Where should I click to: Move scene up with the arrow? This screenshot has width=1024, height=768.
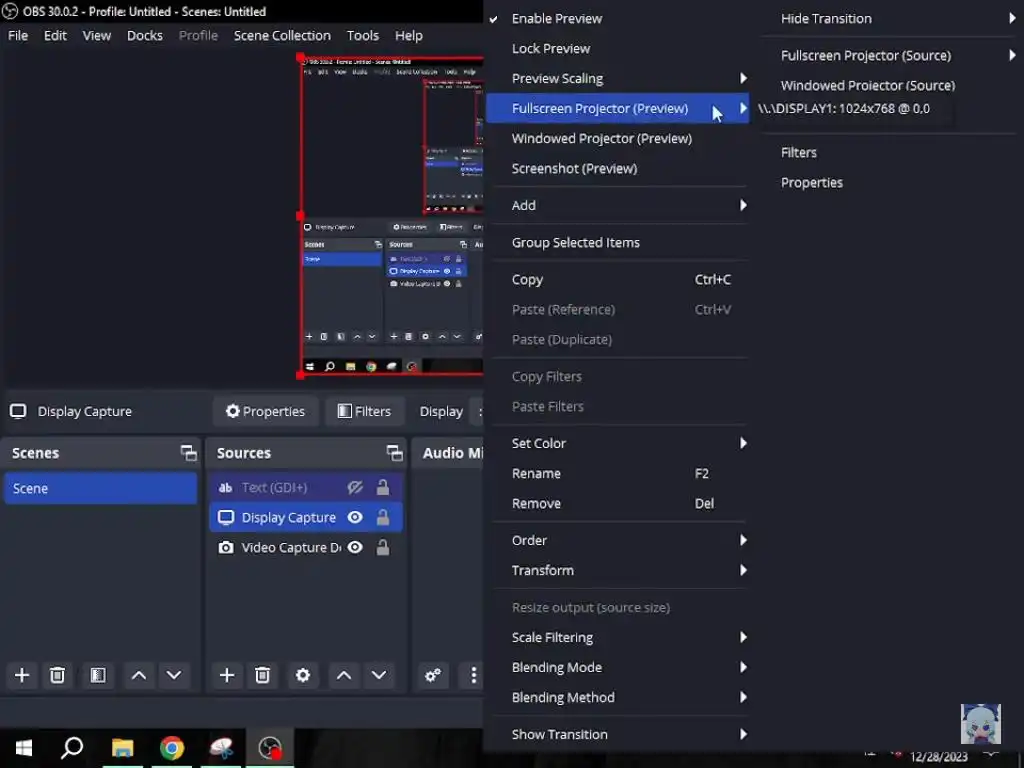139,675
